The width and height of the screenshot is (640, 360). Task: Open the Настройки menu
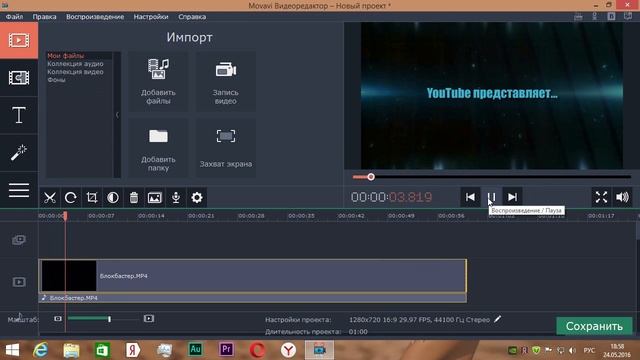click(151, 17)
